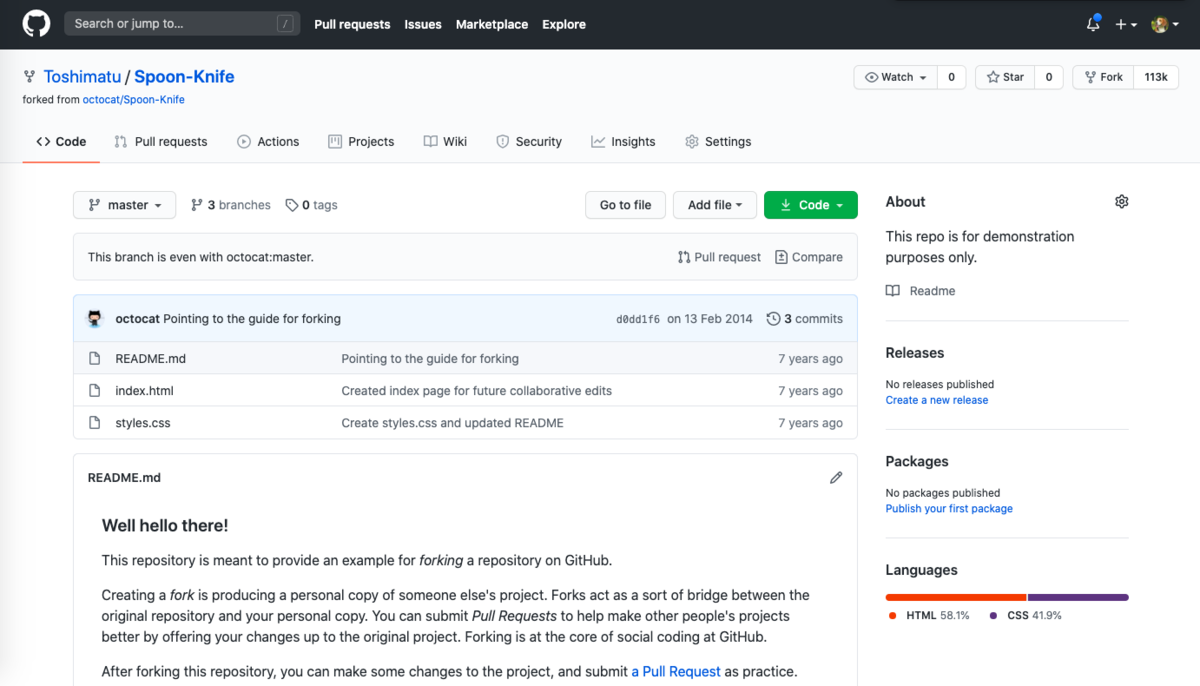The image size is (1200, 686).
Task: Click the 113k fork count
Action: (1156, 77)
